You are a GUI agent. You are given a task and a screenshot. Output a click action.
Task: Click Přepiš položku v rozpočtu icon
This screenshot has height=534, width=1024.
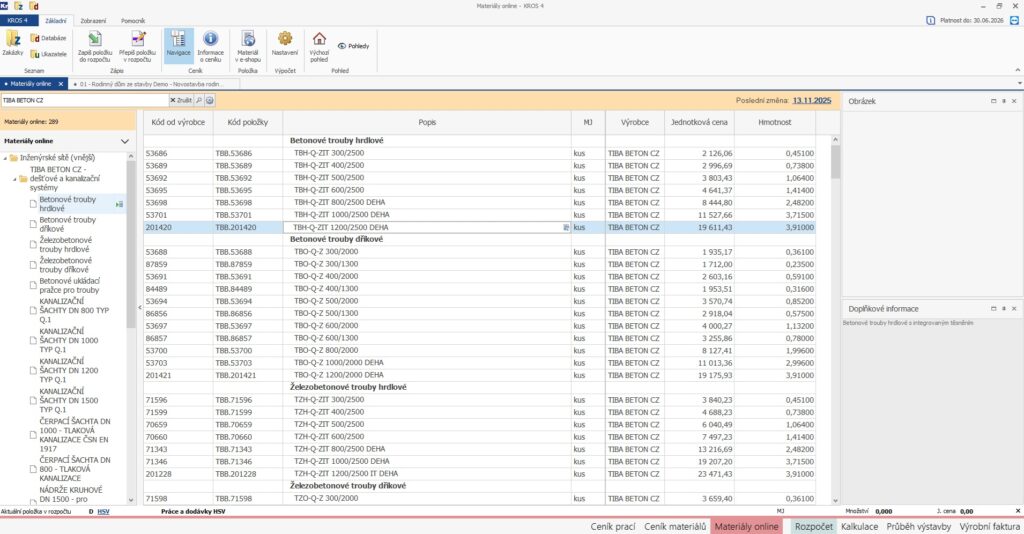point(139,40)
